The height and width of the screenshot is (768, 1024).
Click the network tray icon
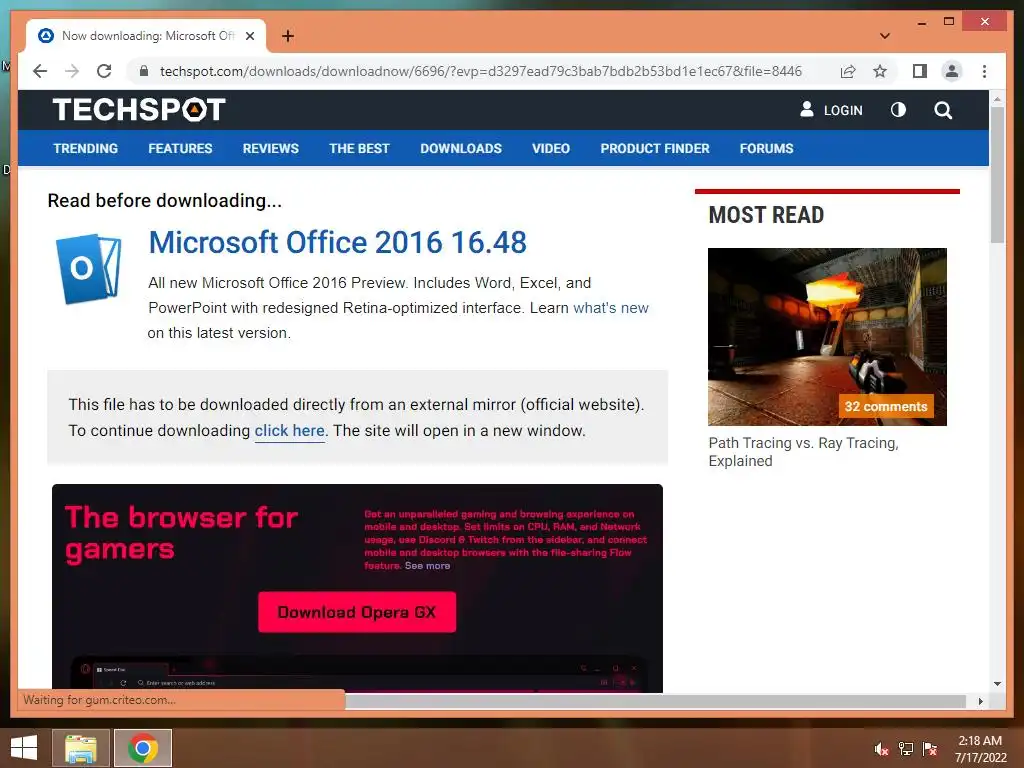[x=906, y=749]
